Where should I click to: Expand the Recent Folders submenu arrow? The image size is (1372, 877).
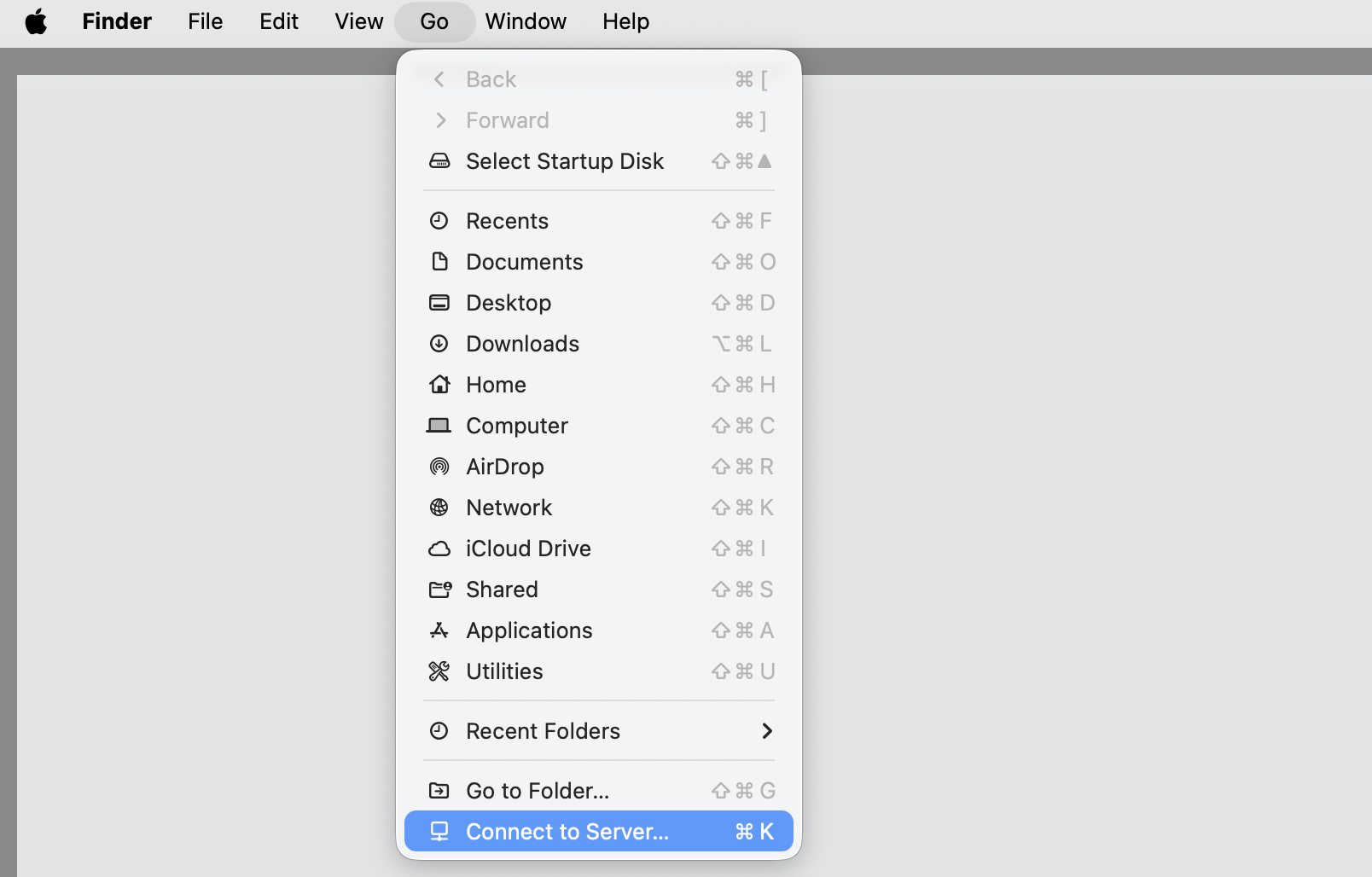767,730
